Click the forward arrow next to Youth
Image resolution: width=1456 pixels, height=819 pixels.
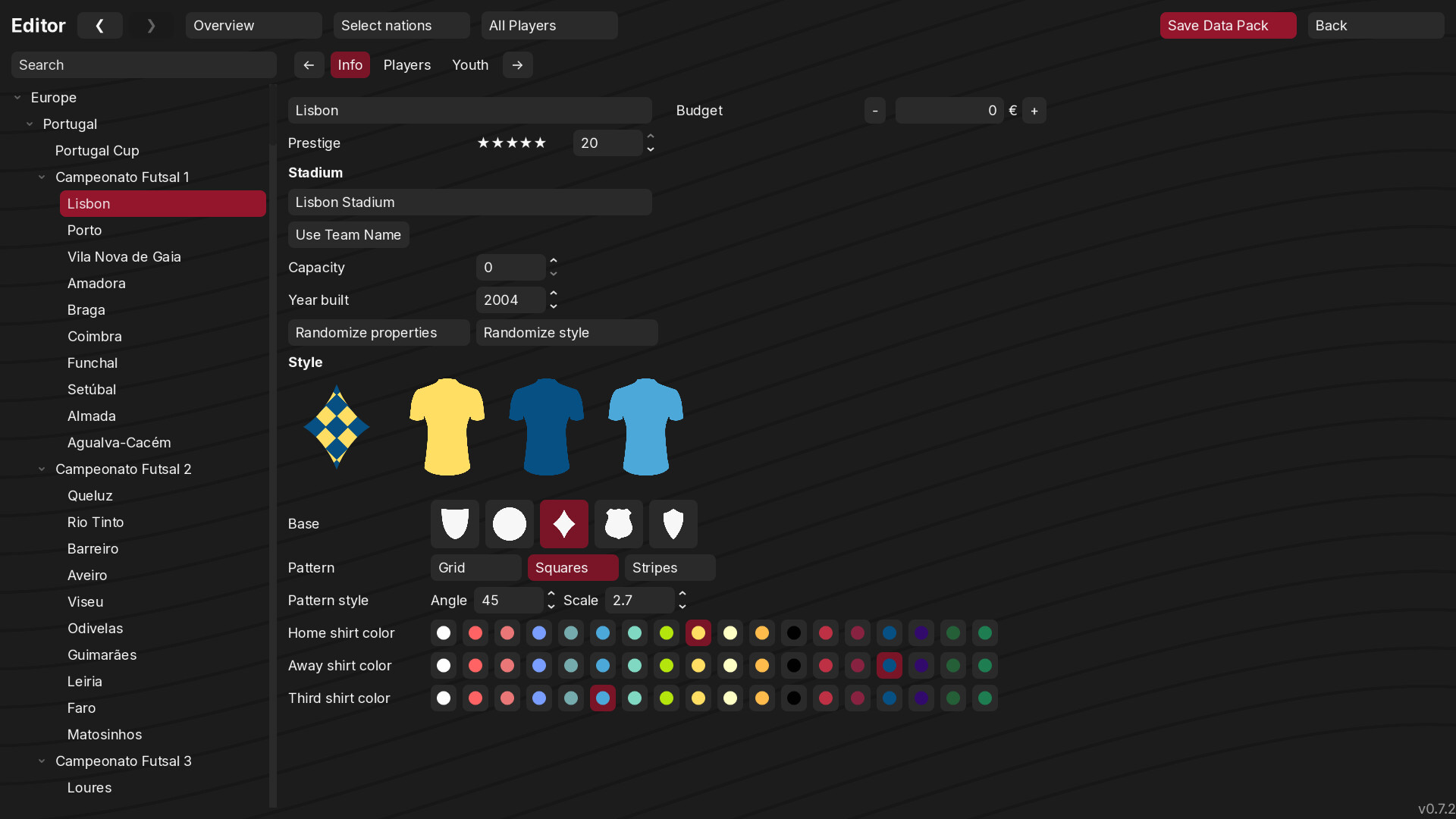(517, 64)
